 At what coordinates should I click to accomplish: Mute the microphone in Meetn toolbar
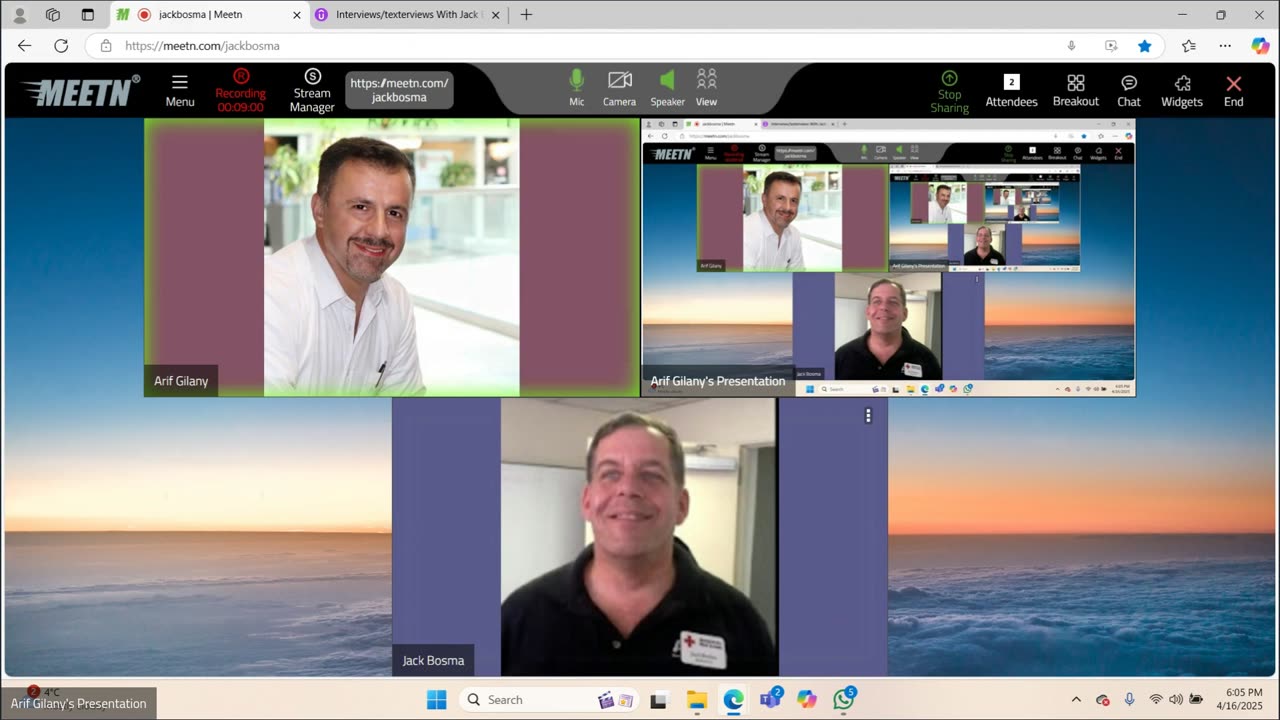577,88
